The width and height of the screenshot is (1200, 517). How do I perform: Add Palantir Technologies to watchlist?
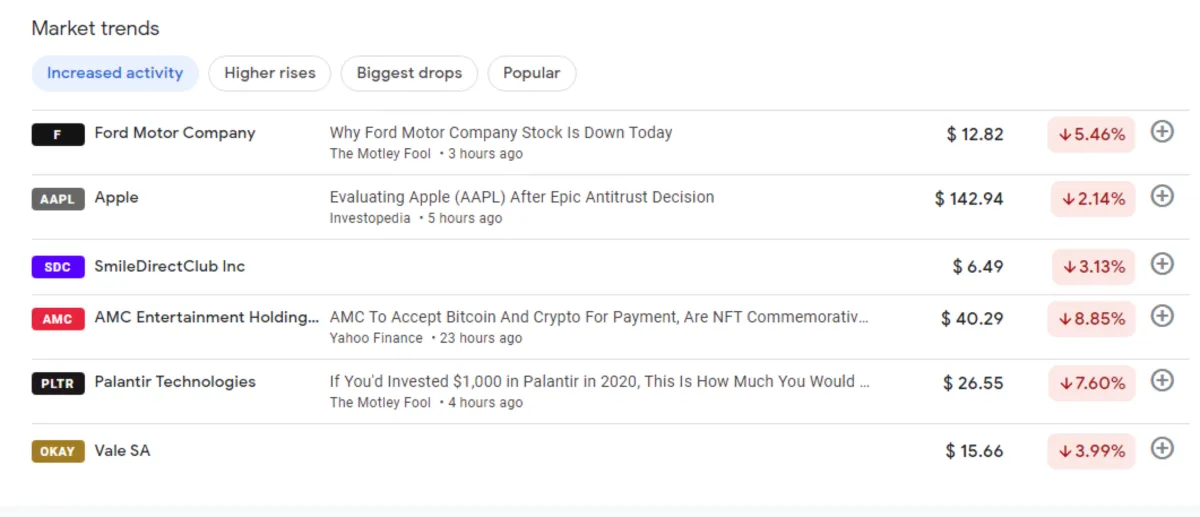(1161, 381)
